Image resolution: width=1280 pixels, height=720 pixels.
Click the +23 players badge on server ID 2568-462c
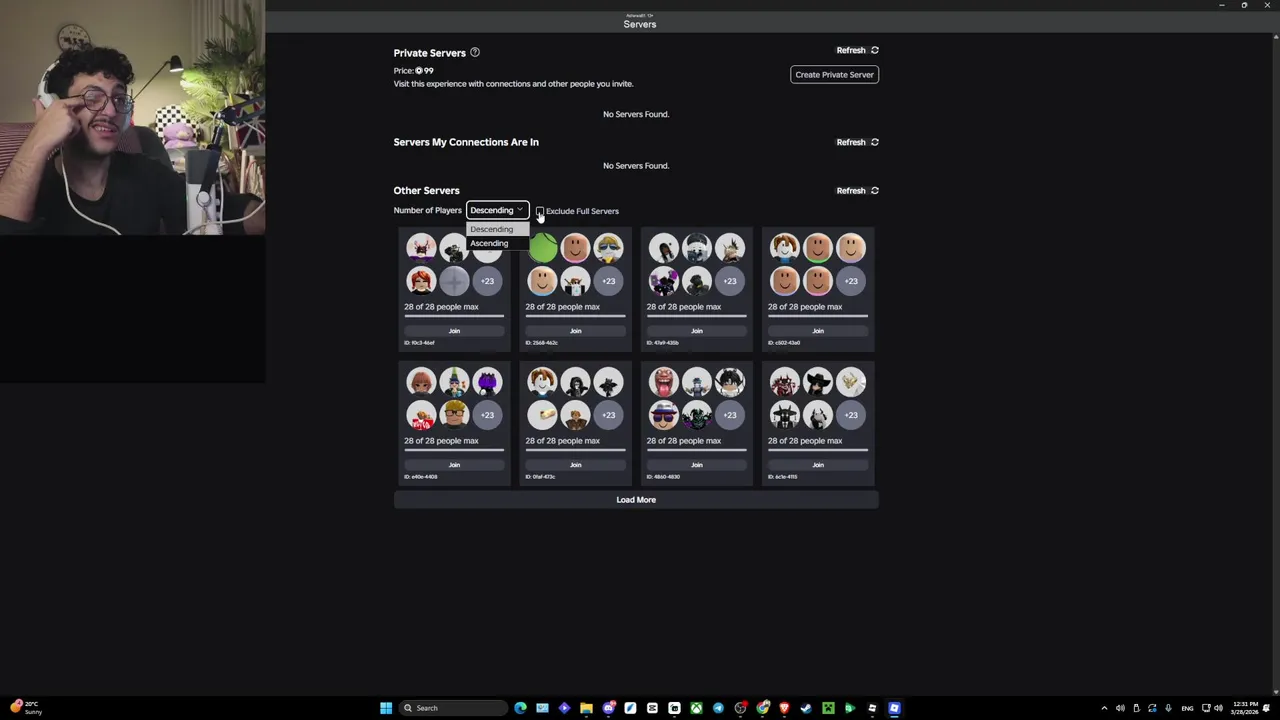(608, 281)
